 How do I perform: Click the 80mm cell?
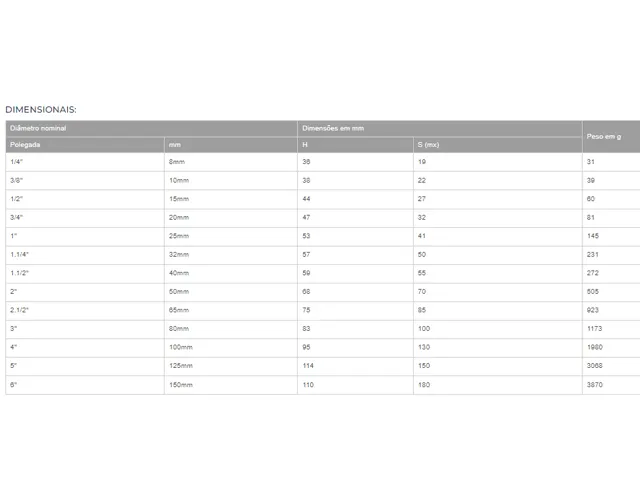[x=231, y=329]
